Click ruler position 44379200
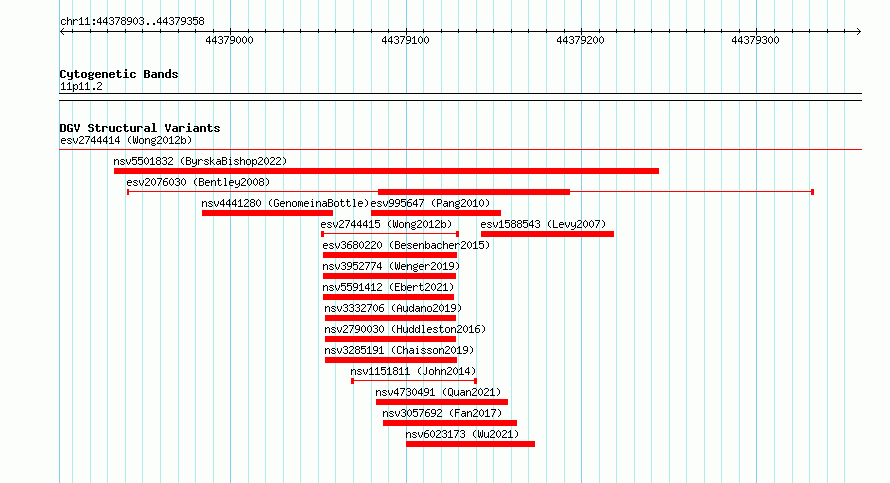Image resolution: width=890 pixels, height=483 pixels. pyautogui.click(x=580, y=40)
